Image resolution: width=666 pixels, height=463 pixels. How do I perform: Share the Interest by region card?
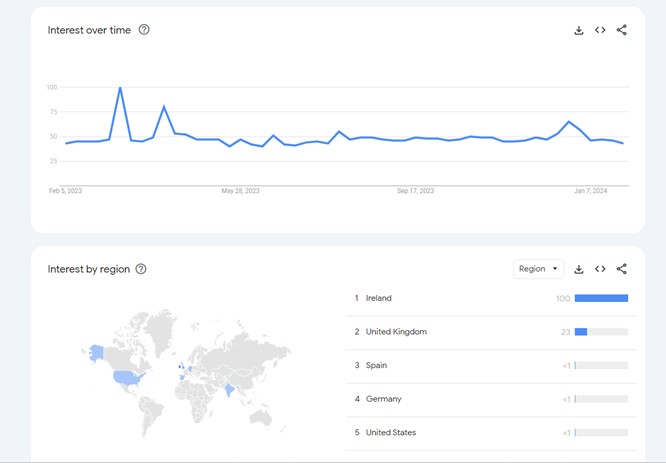(x=621, y=269)
